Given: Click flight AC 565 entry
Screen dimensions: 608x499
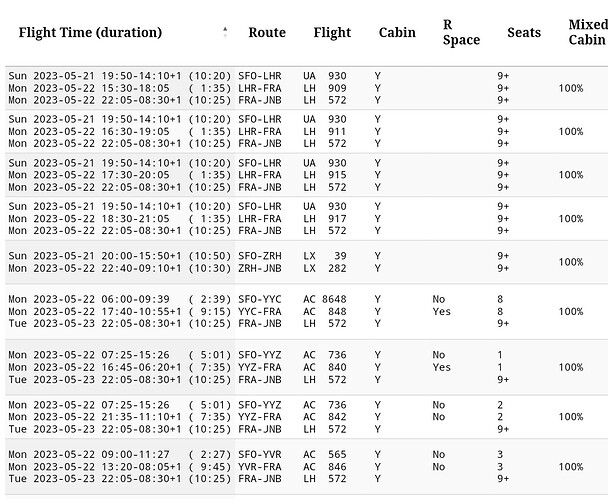Looking at the screenshot, I should click(325, 454).
